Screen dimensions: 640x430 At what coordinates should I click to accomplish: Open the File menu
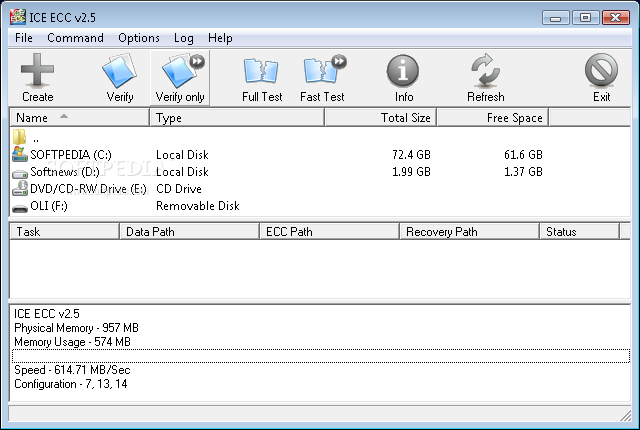coord(24,38)
